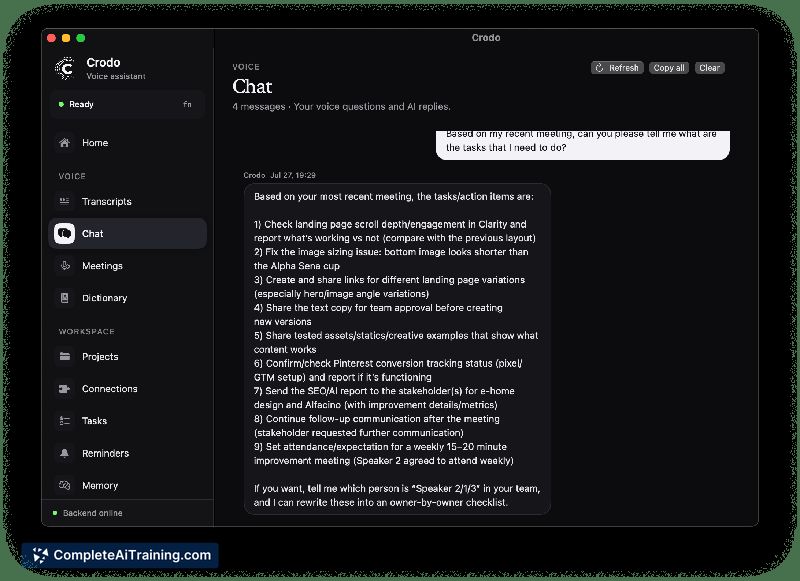Click the Crodo window title text
The height and width of the screenshot is (581, 800).
pyautogui.click(x=486, y=38)
